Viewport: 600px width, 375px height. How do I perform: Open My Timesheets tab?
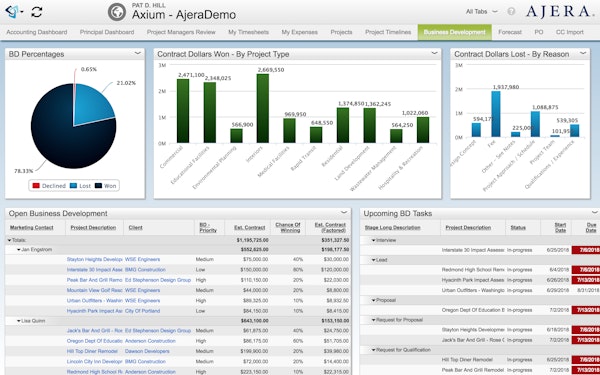[248, 32]
